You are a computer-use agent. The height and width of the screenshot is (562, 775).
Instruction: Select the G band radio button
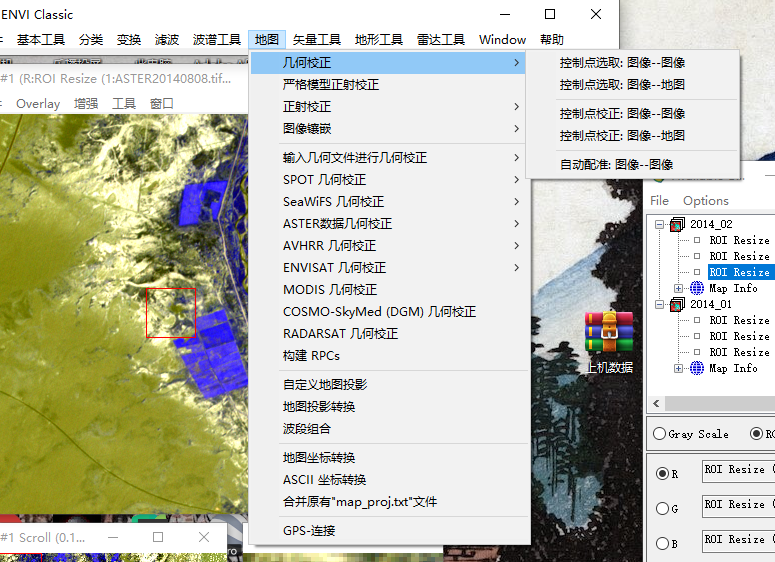[x=662, y=508]
